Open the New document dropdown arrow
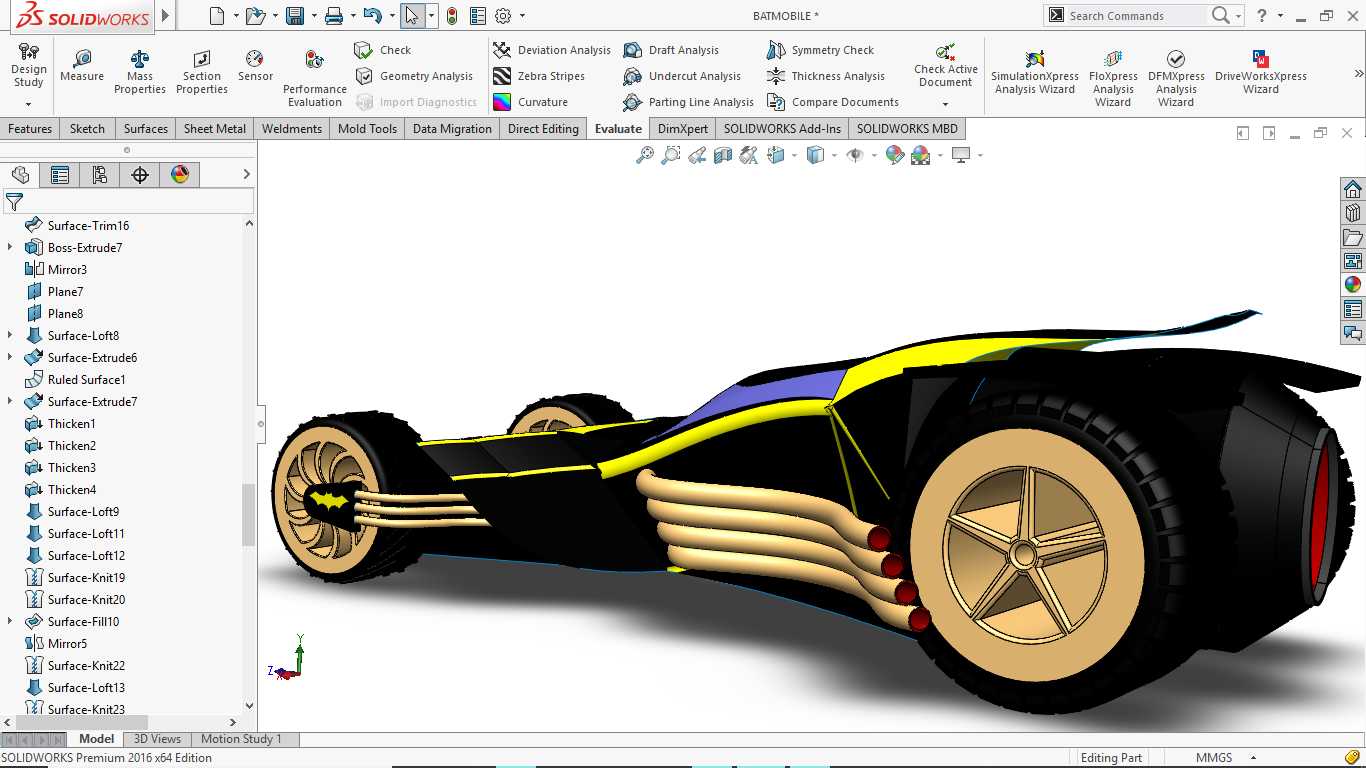Image resolution: width=1366 pixels, height=768 pixels. (x=236, y=16)
